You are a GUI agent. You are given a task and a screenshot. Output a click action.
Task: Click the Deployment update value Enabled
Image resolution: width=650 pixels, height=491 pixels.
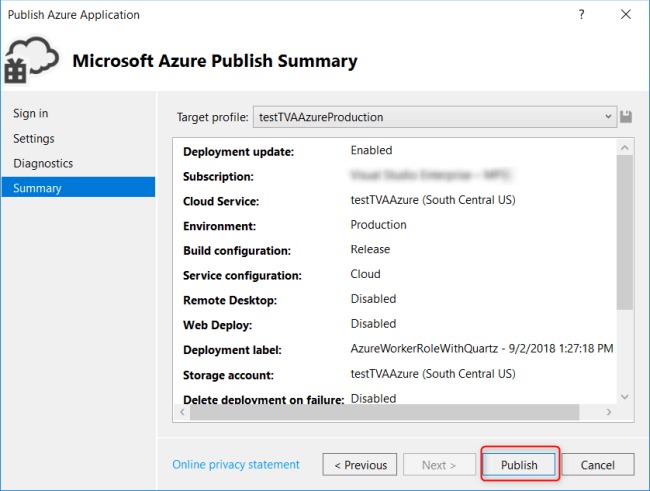[371, 150]
